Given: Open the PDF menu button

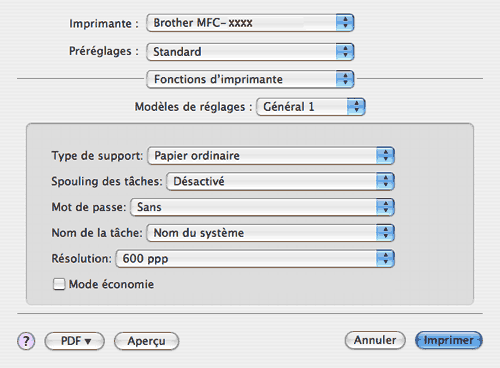Looking at the screenshot, I should [75, 341].
